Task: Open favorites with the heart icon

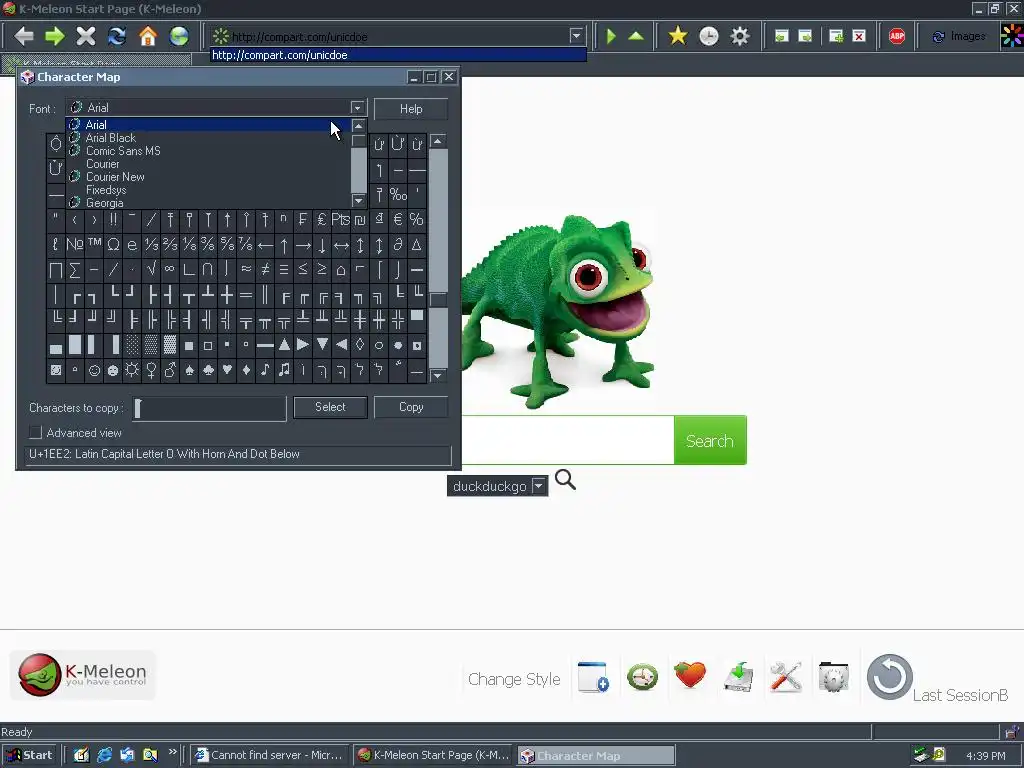Action: (x=690, y=675)
